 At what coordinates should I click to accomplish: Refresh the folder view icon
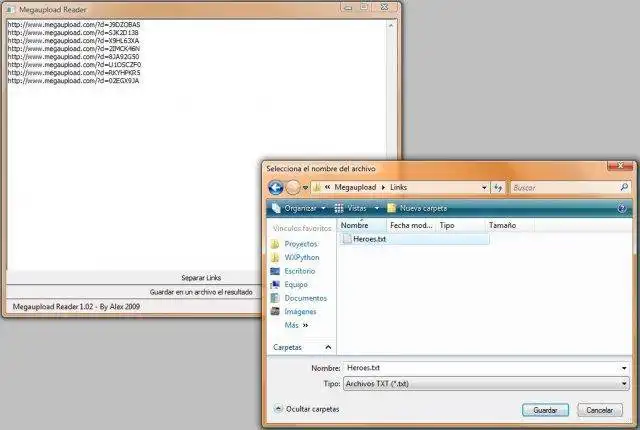[x=498, y=188]
